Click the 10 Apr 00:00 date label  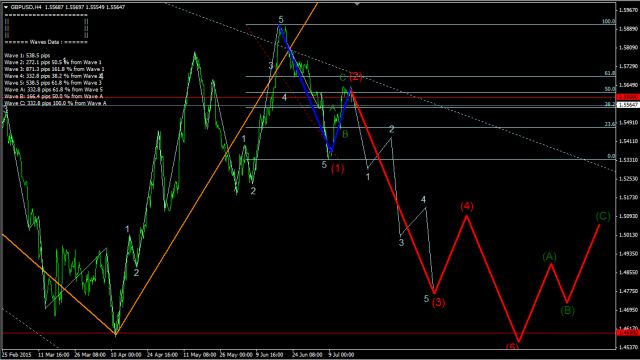click(x=126, y=355)
